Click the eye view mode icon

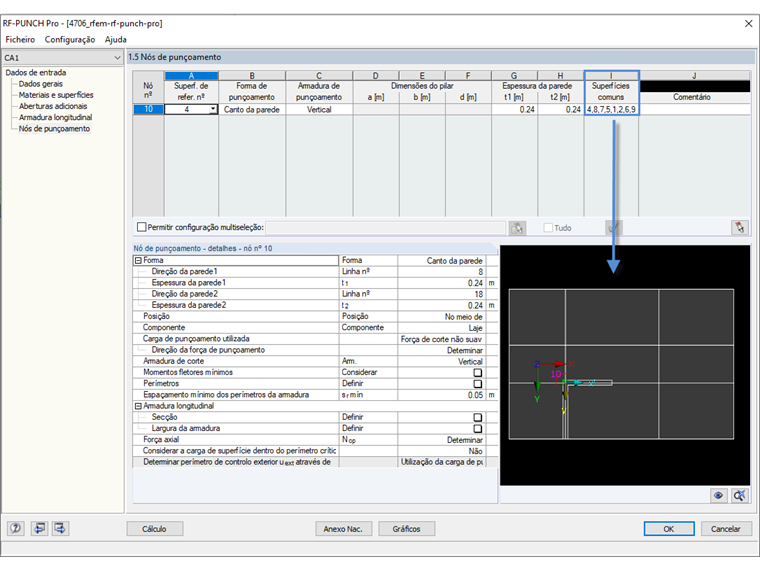[x=718, y=495]
